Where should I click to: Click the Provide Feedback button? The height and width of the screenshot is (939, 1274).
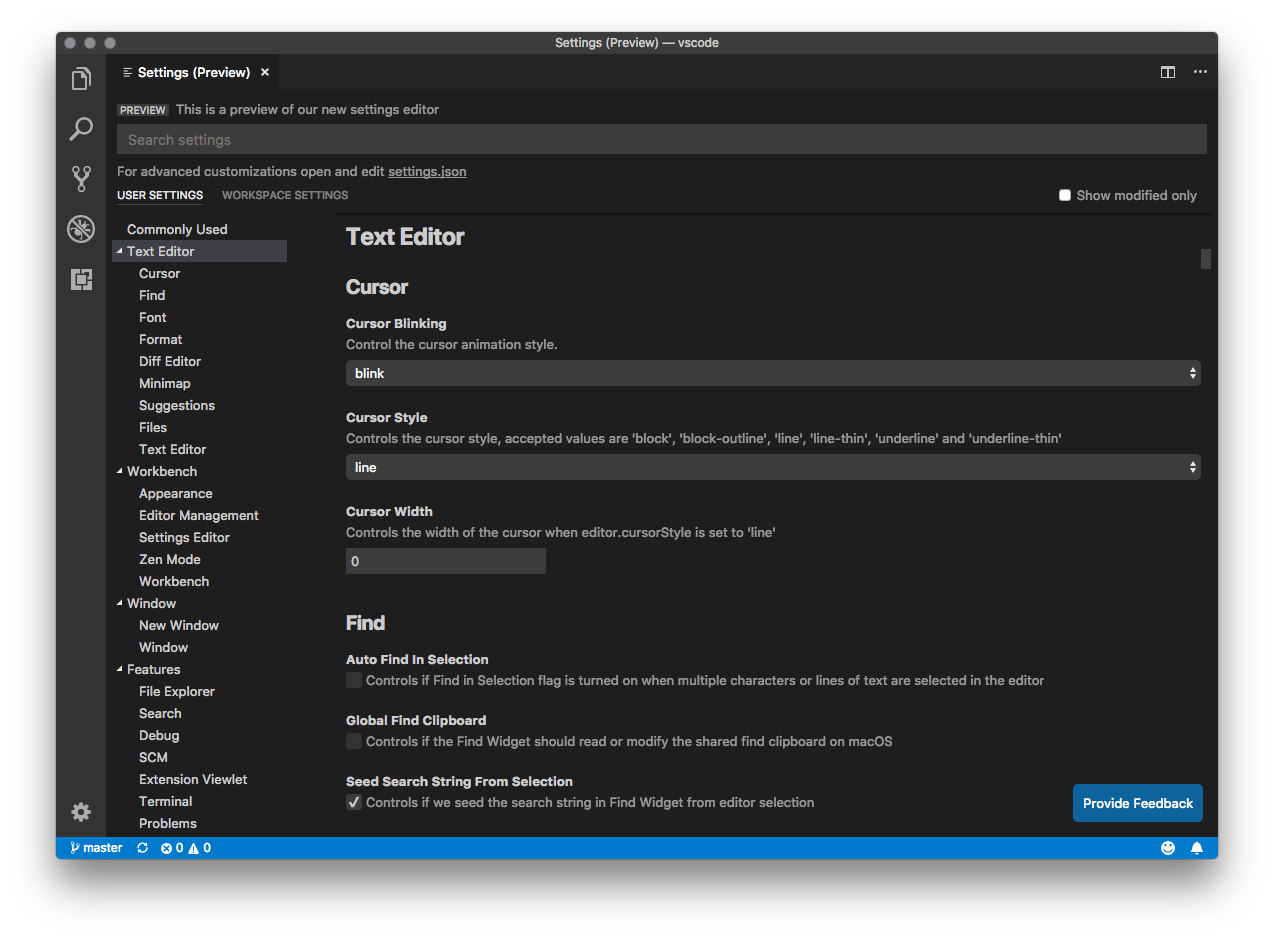click(1137, 803)
